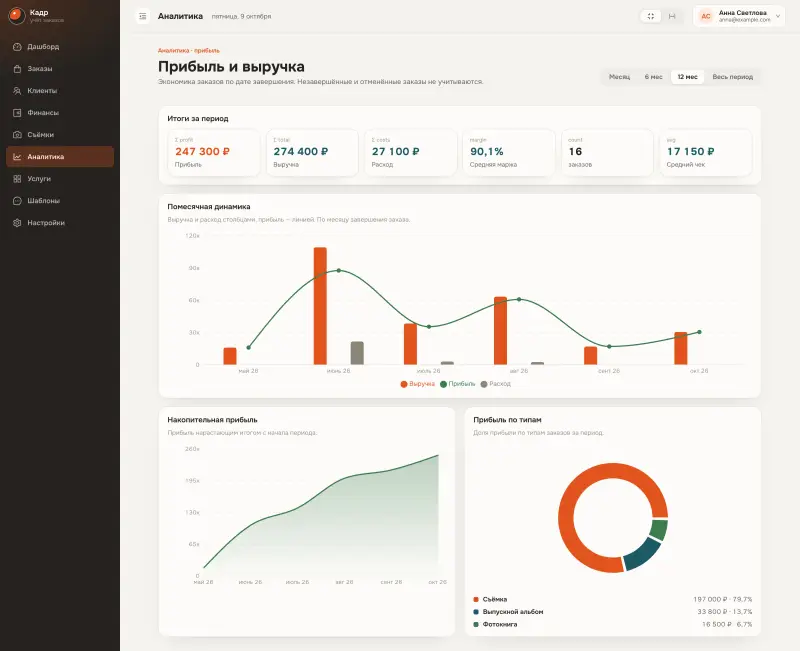Click the Услуги grid icon
Image resolution: width=800 pixels, height=651 pixels.
17,179
